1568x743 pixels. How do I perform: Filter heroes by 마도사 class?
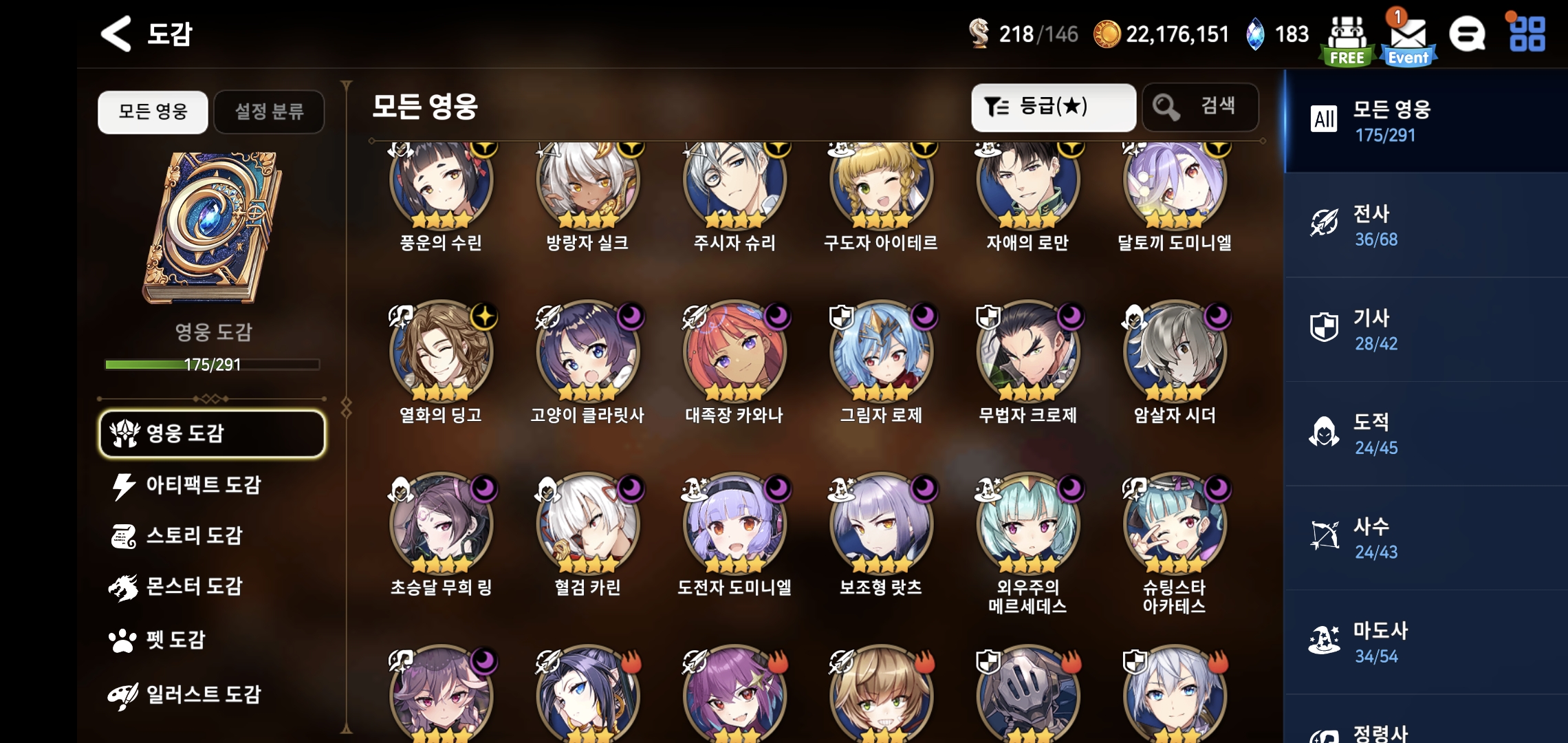(x=1426, y=643)
